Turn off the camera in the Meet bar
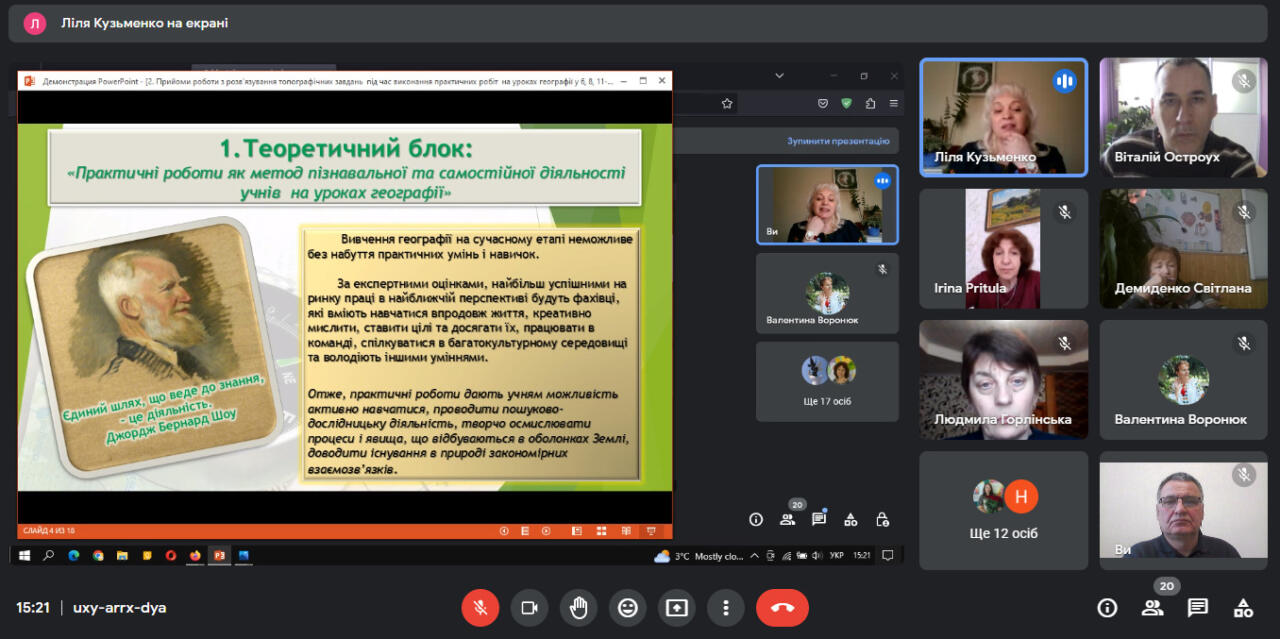This screenshot has width=1280, height=639. [529, 607]
